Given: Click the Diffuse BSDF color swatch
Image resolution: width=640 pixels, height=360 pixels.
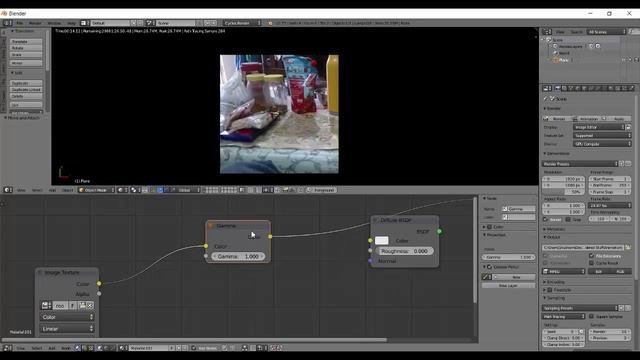Looking at the screenshot, I should [x=382, y=241].
